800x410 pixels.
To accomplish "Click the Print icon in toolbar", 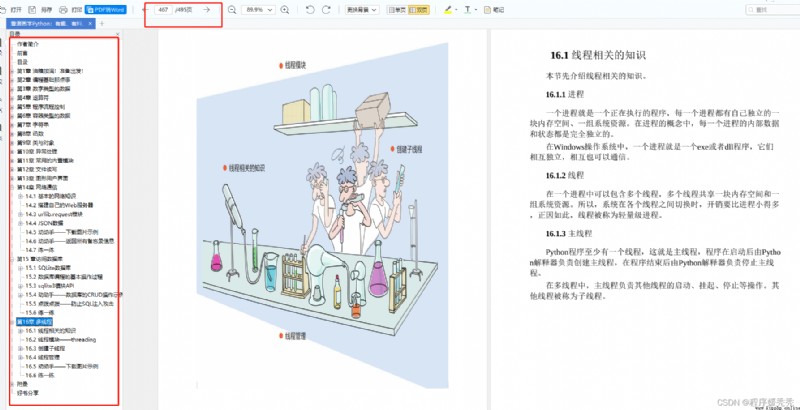I will pos(63,10).
